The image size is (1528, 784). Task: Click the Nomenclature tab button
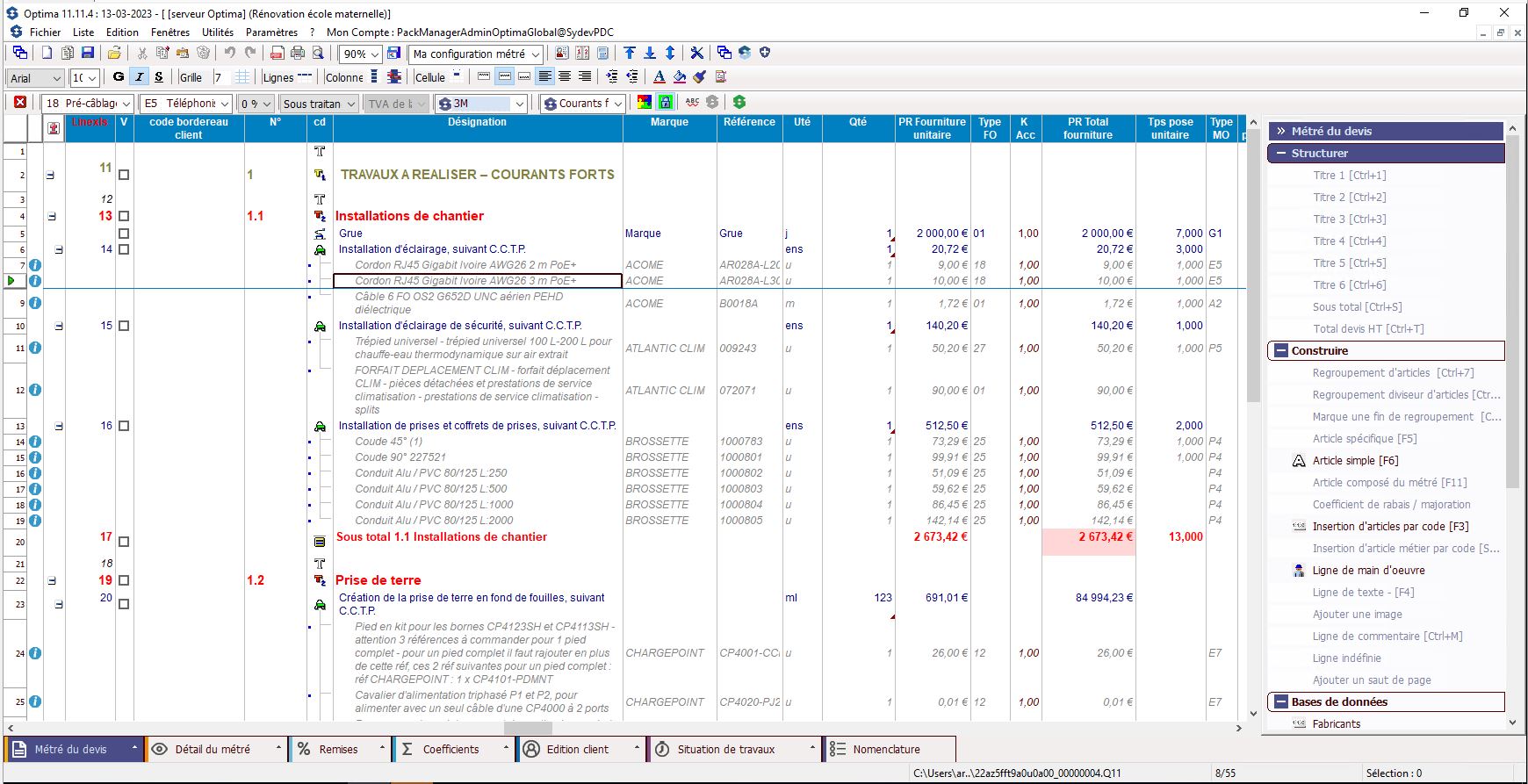[889, 749]
